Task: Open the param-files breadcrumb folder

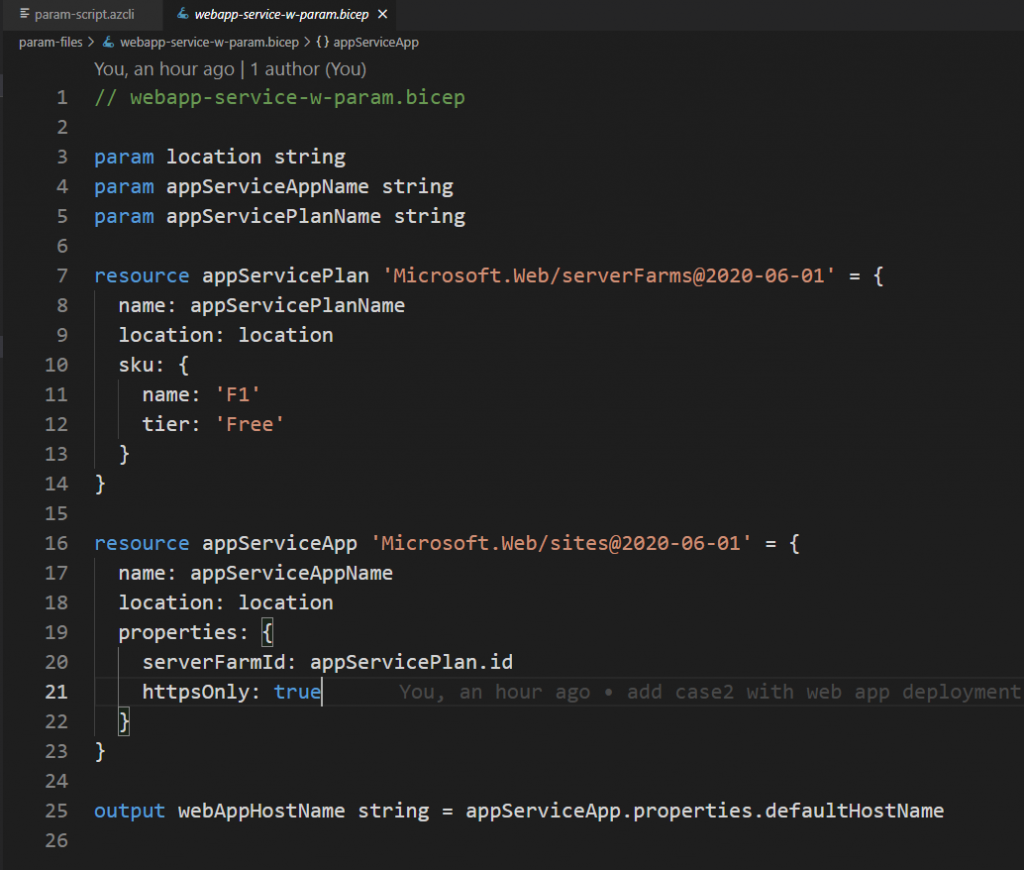Action: click(50, 42)
